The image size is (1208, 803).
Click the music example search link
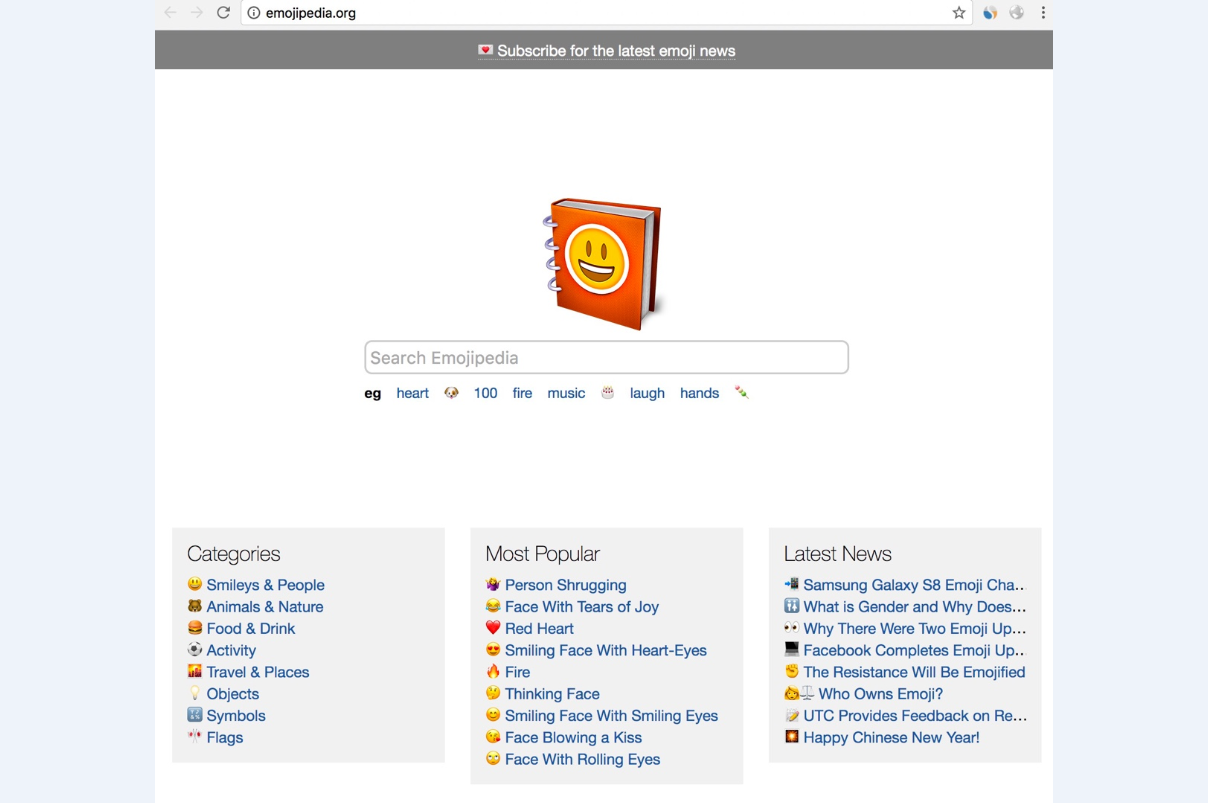(566, 393)
